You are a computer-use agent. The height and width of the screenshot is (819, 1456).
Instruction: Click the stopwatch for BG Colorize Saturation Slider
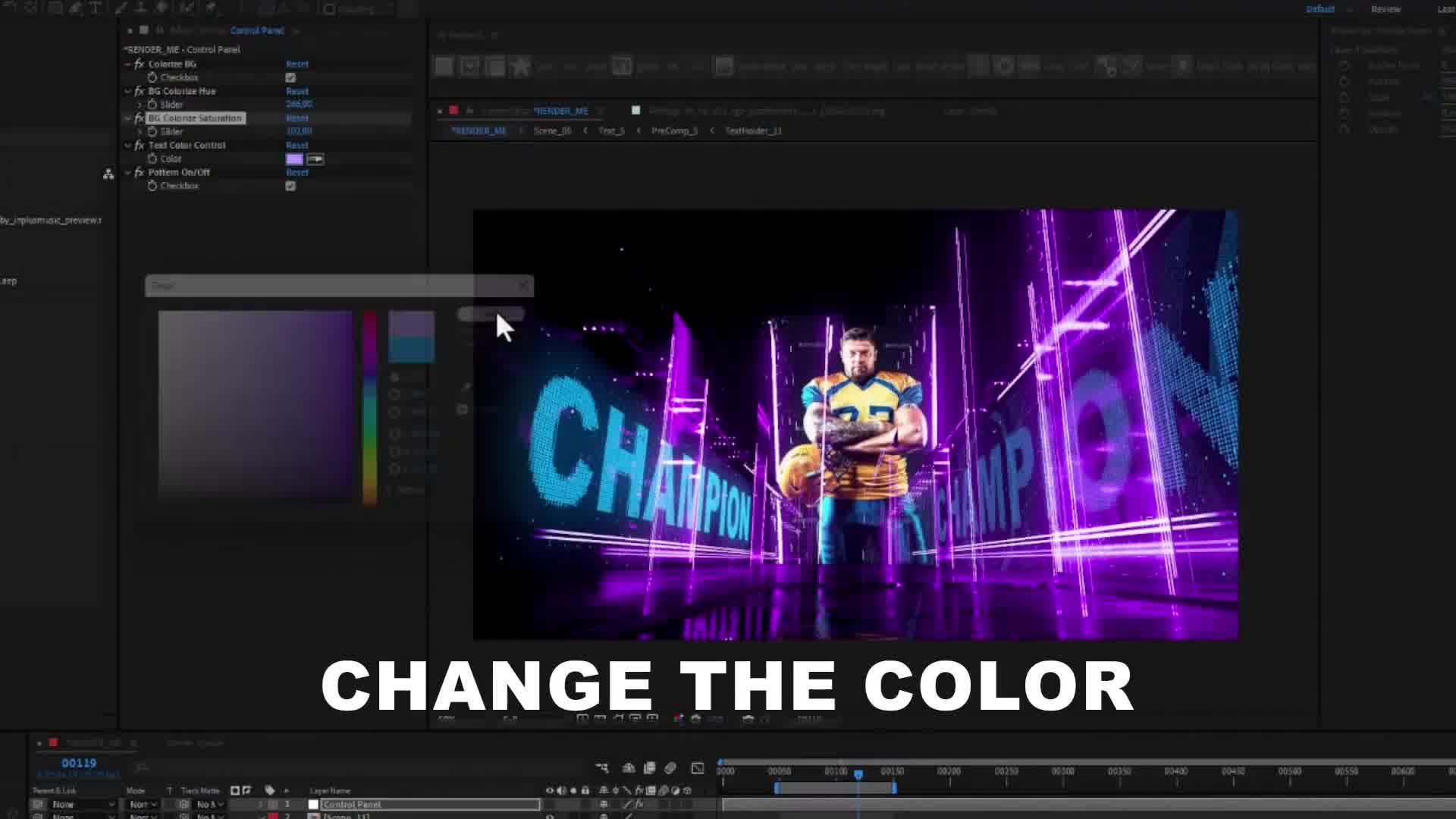[x=152, y=132]
